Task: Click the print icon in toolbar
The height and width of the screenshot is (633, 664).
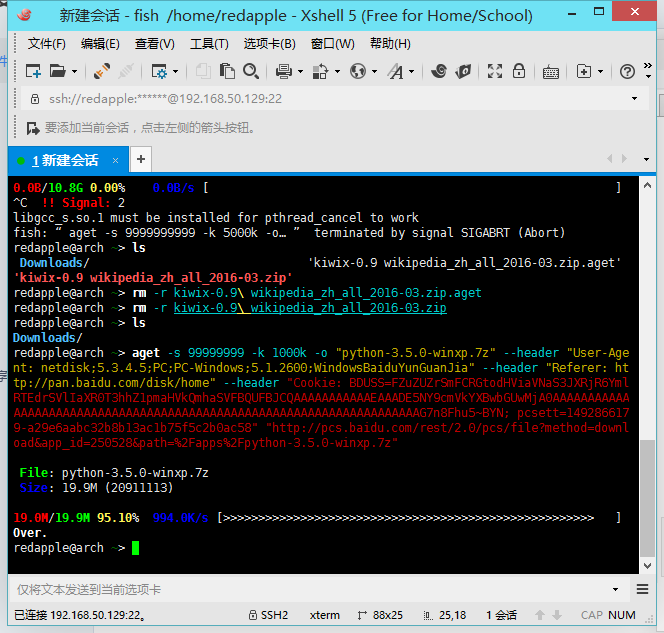Action: [283, 71]
